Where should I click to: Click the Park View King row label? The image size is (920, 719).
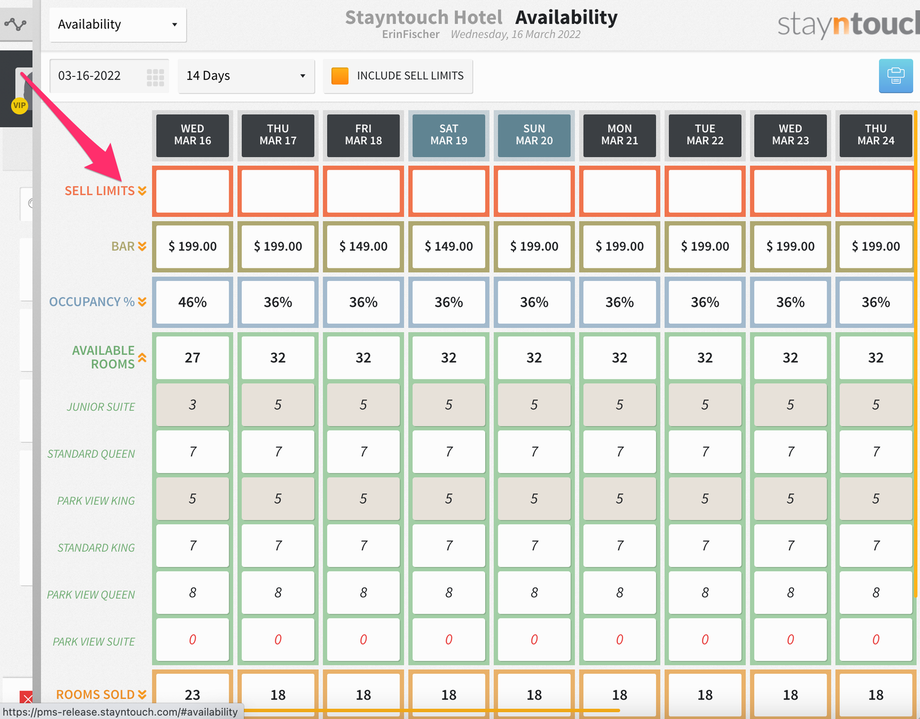pyautogui.click(x=96, y=501)
